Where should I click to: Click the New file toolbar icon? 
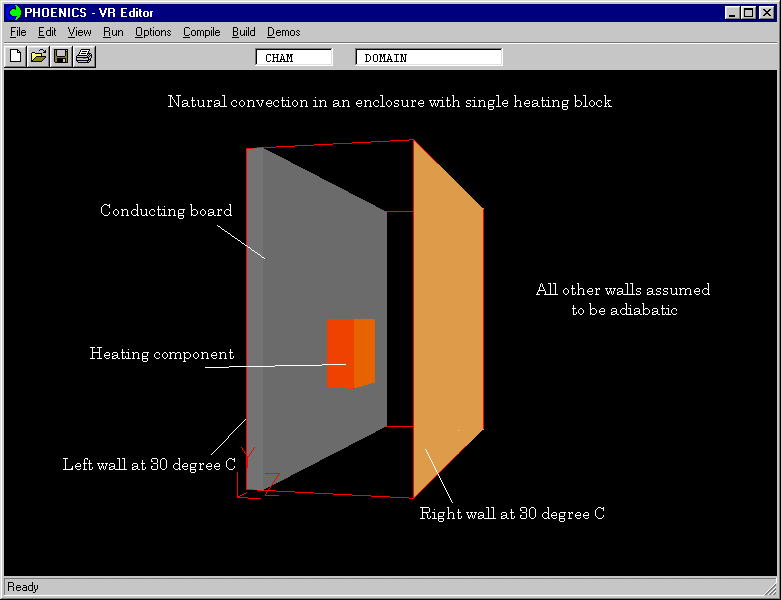(16, 57)
